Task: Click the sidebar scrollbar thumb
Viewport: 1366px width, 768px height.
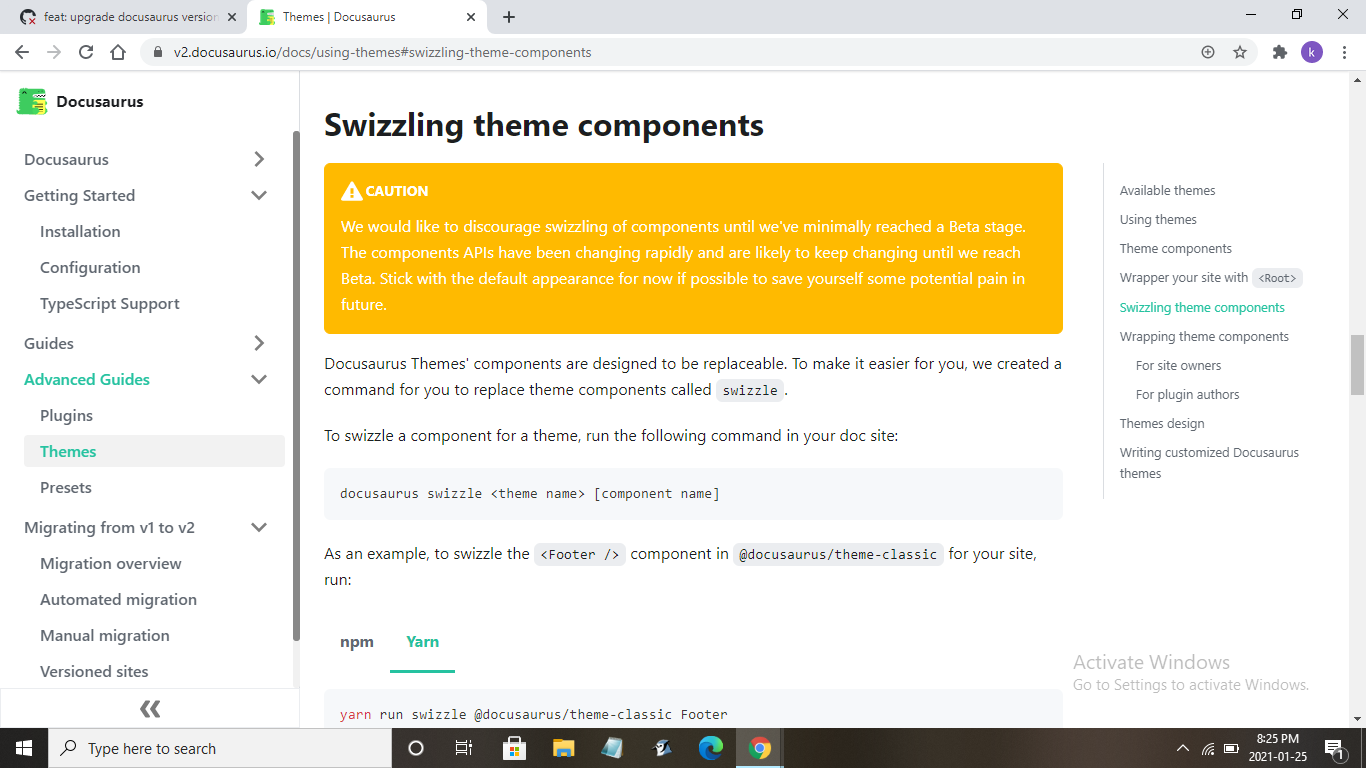Action: coord(296,385)
